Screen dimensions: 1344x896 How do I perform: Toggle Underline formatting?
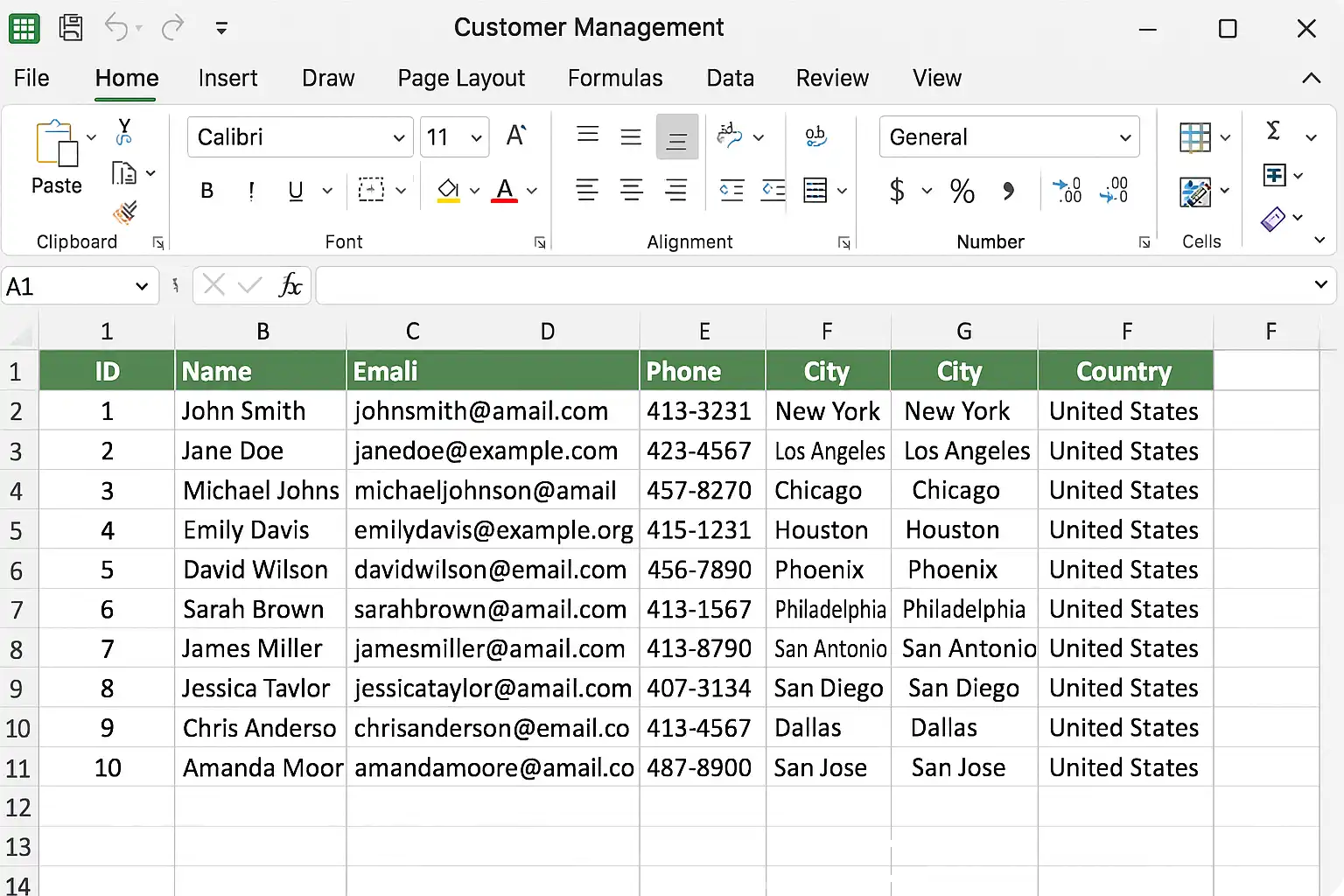(296, 191)
